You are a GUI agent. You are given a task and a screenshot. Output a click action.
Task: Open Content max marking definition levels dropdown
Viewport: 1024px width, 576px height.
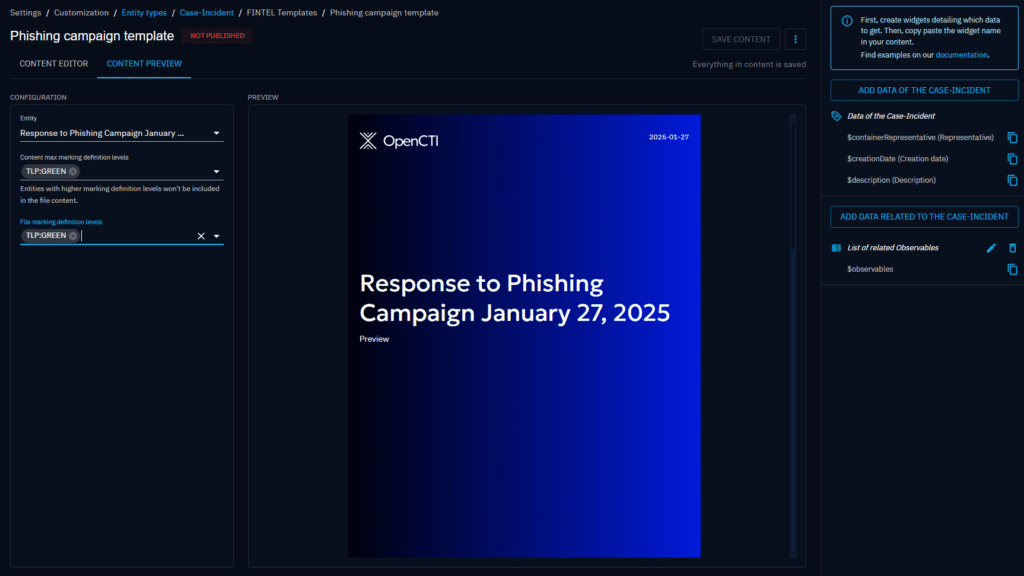216,171
